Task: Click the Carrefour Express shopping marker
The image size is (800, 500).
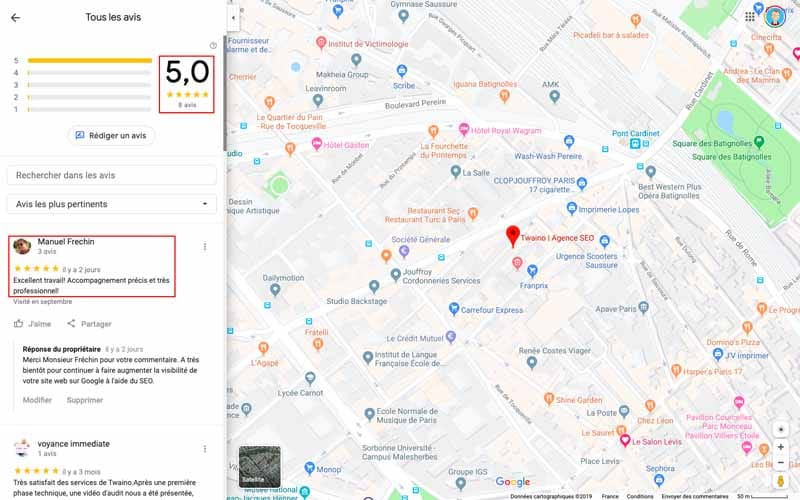Action: click(454, 309)
